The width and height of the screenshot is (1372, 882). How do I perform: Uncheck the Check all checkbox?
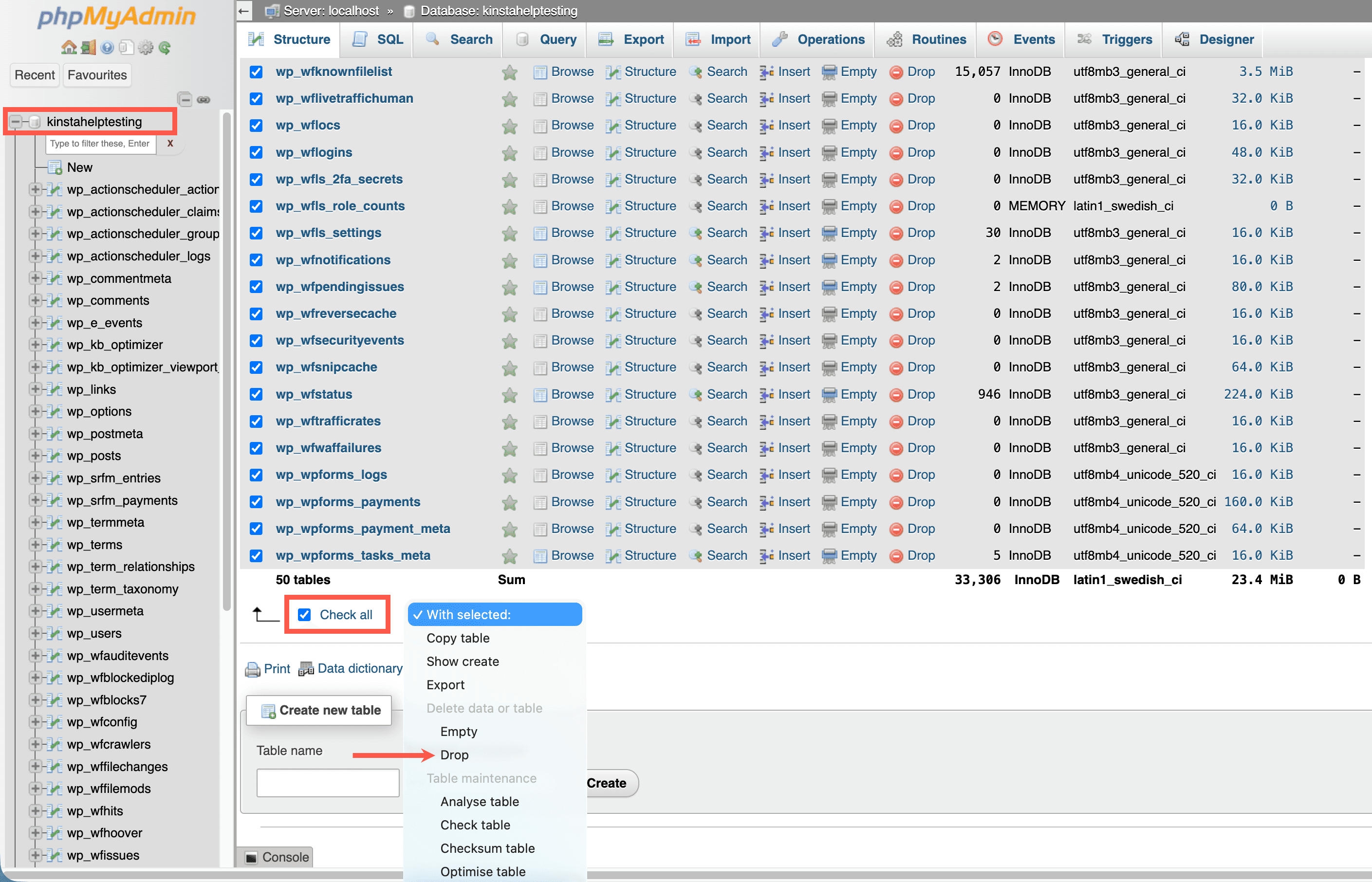304,615
